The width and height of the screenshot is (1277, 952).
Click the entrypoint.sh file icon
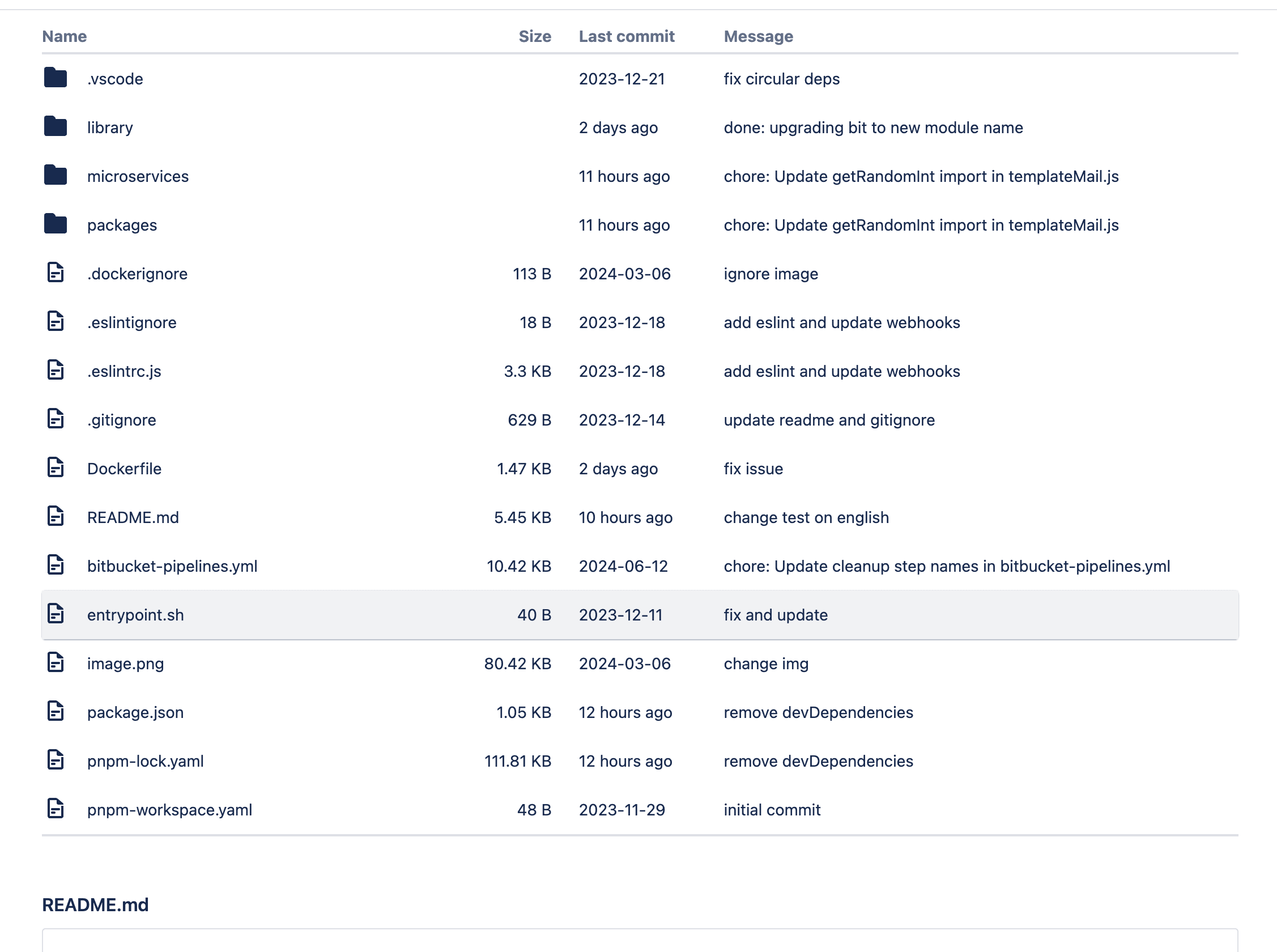pyautogui.click(x=55, y=614)
